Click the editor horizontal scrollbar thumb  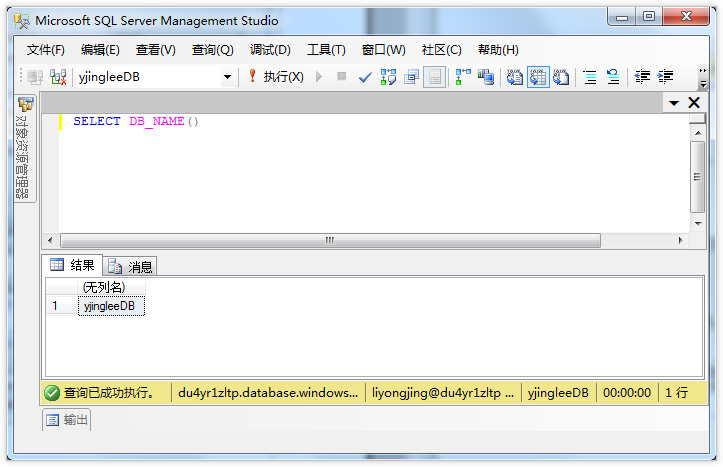pos(330,240)
